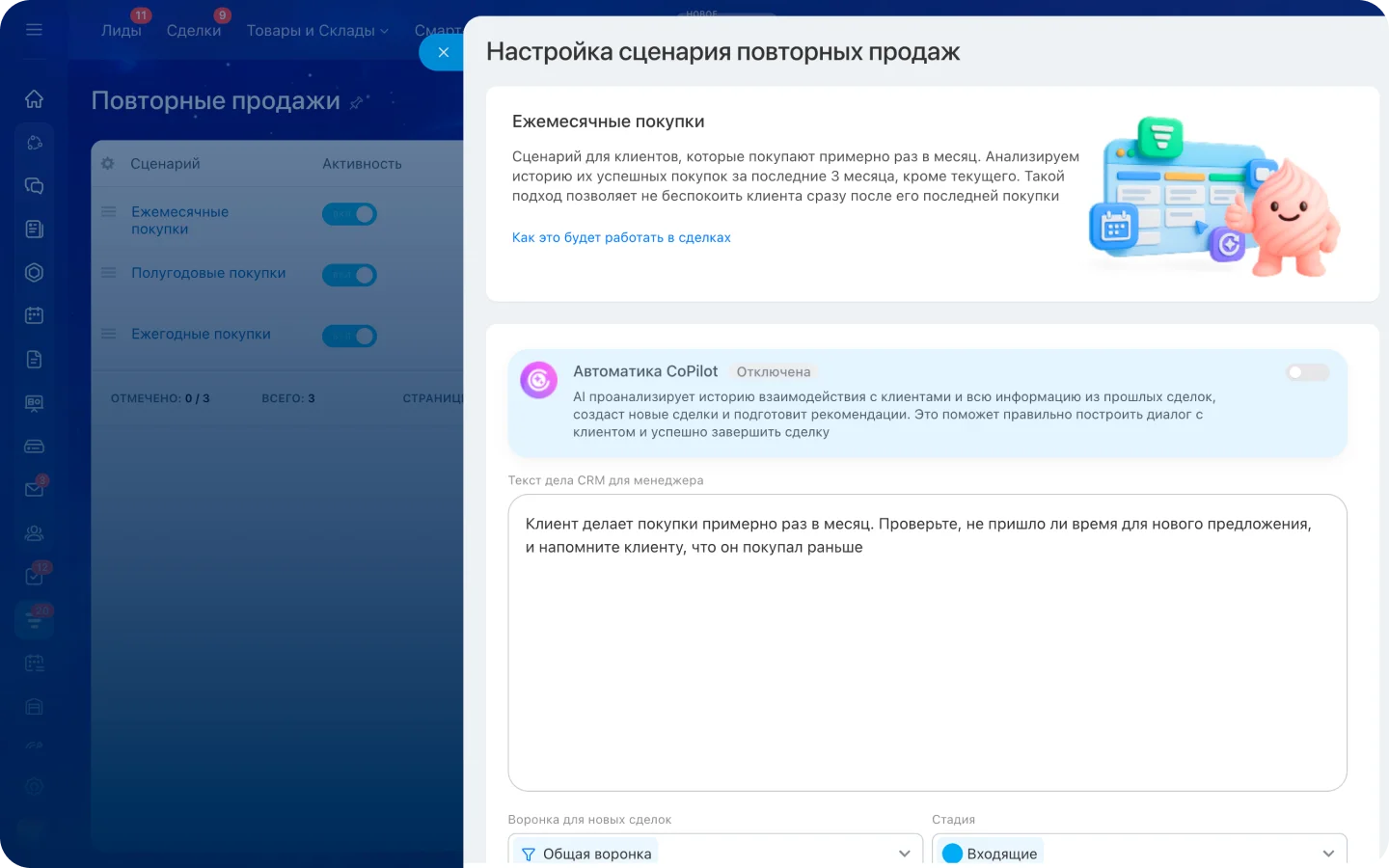Open the chat messenger icon in sidebar

(x=34, y=185)
